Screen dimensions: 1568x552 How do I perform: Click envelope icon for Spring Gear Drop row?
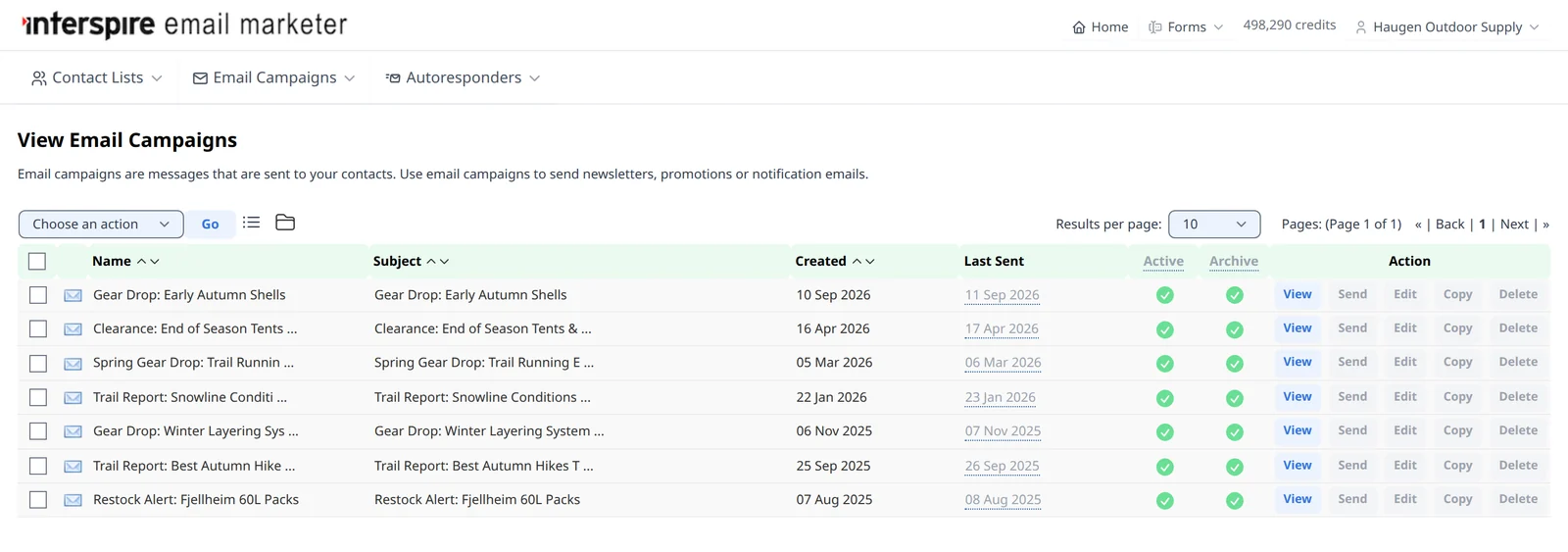[73, 364]
